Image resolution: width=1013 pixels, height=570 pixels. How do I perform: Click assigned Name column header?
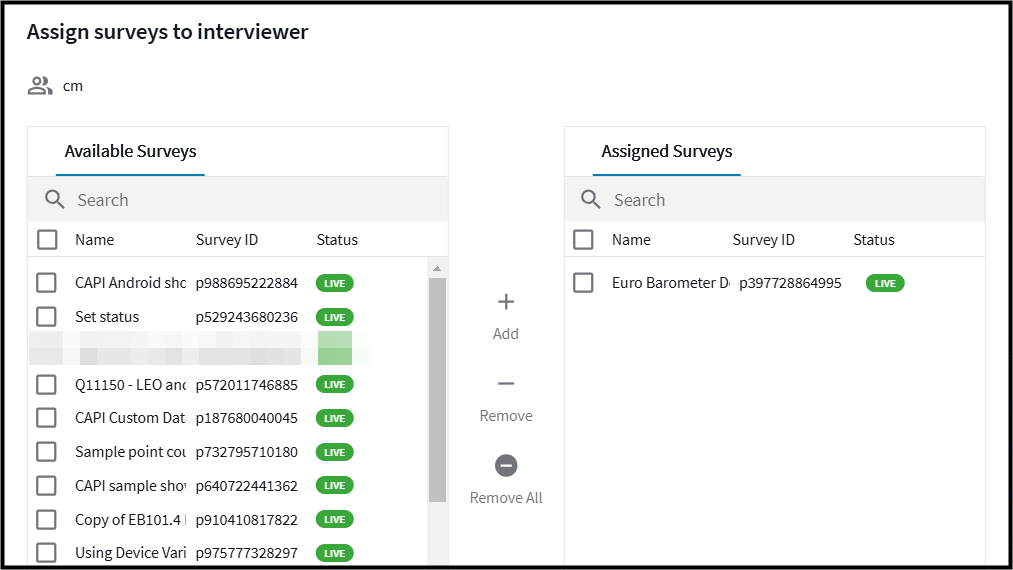point(631,240)
